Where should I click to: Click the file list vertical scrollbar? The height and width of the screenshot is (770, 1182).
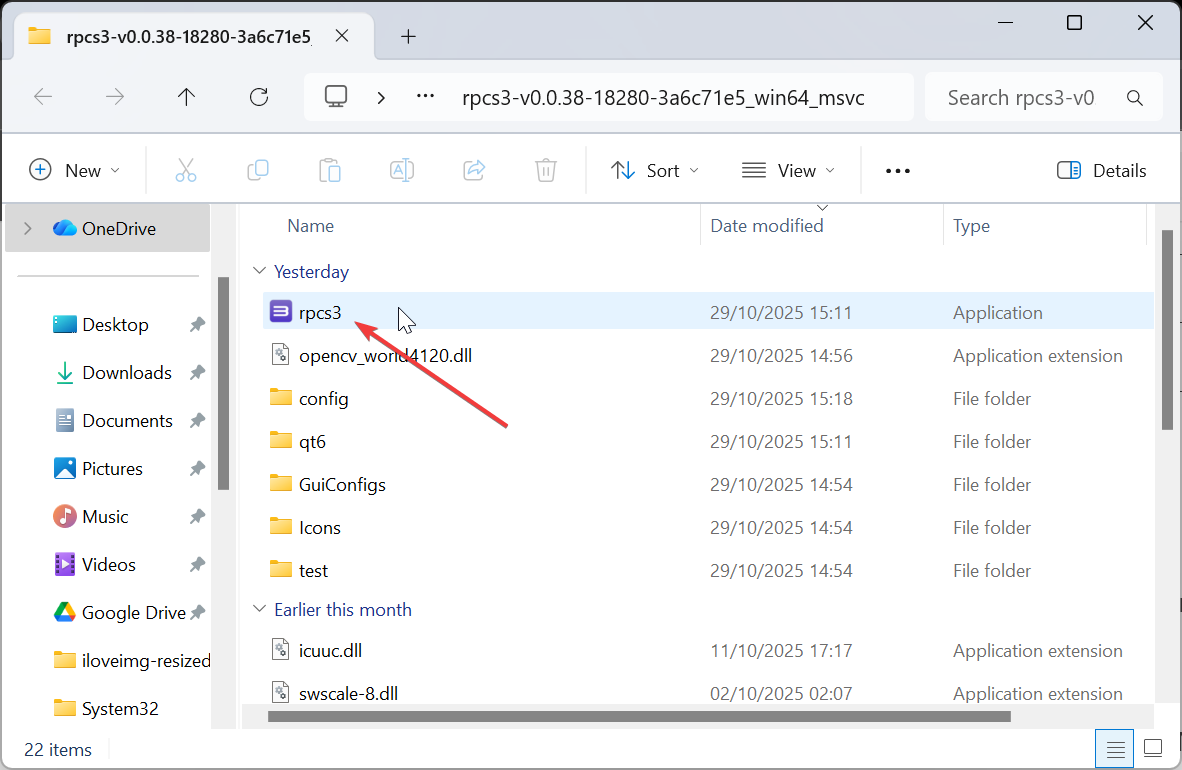coord(1167,330)
